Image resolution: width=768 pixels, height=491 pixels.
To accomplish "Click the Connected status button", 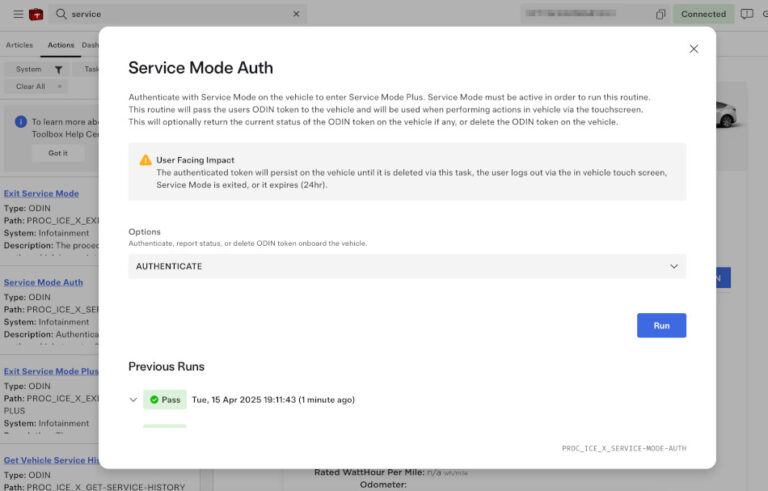I will tap(703, 14).
